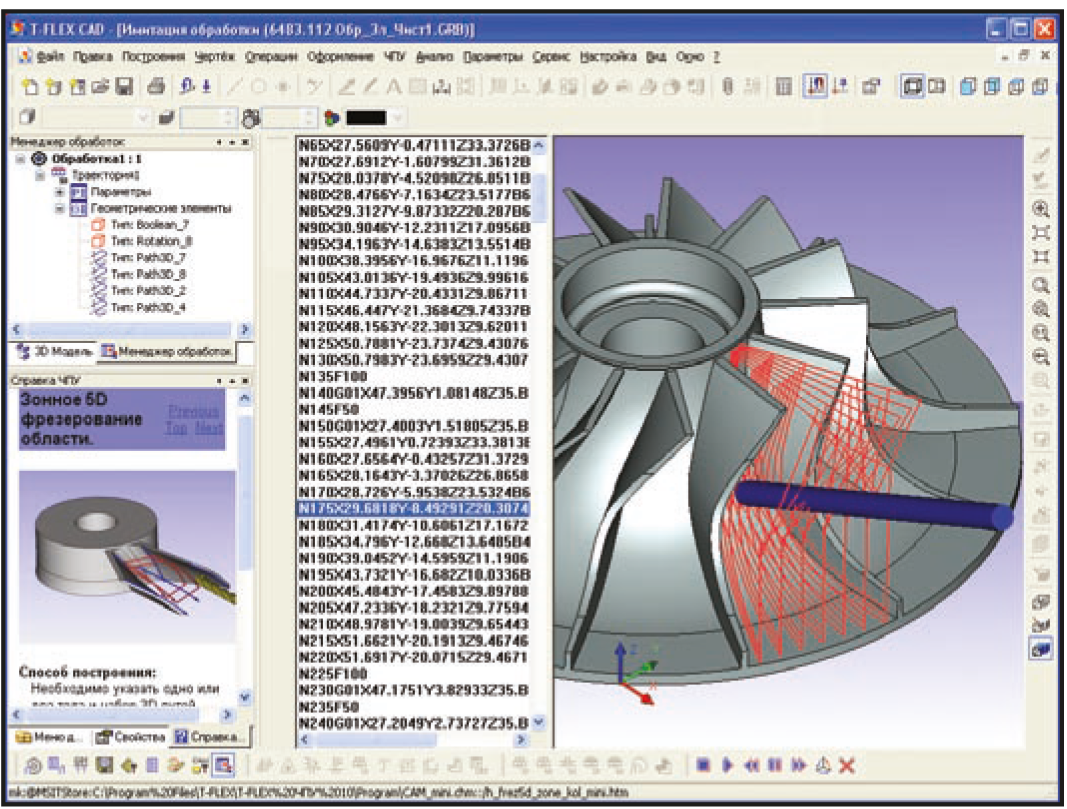The image size is (1067, 809).
Task: Switch to the 3D Модель tab
Action: (x=56, y=352)
